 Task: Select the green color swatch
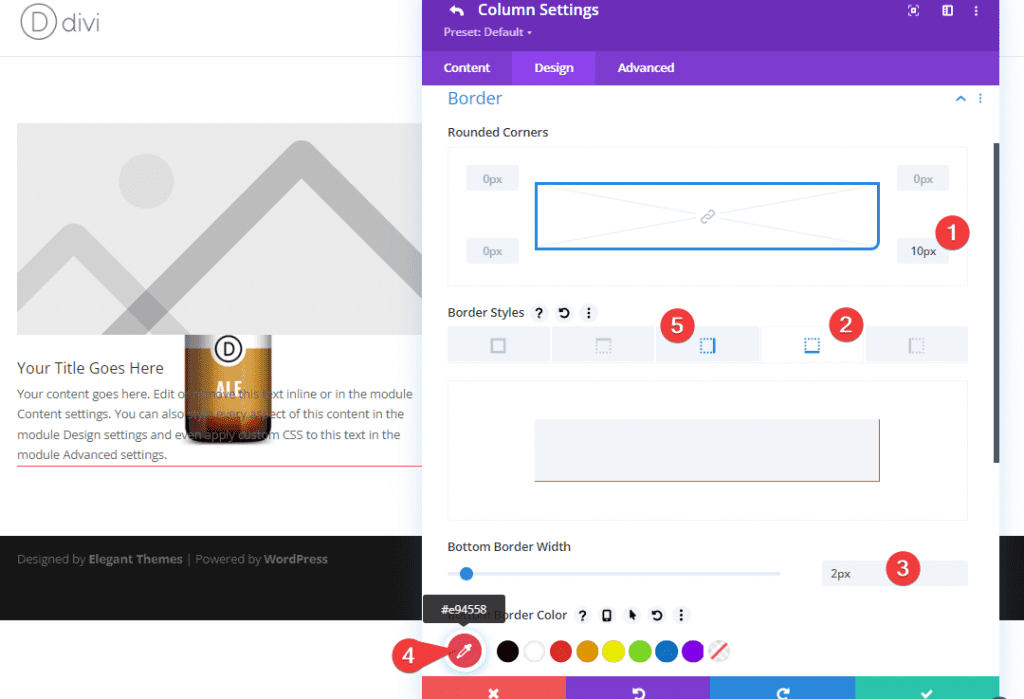coord(640,651)
